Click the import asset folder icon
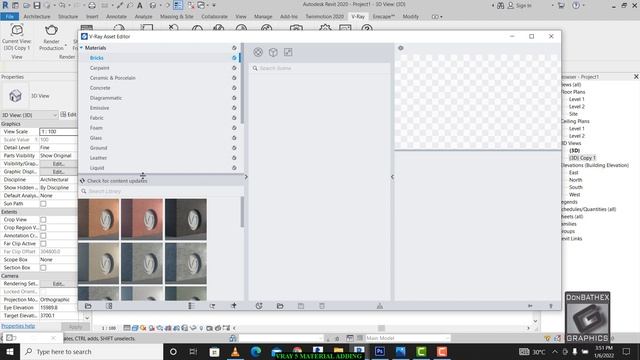Screen dimensions: 640x360 tap(280, 306)
